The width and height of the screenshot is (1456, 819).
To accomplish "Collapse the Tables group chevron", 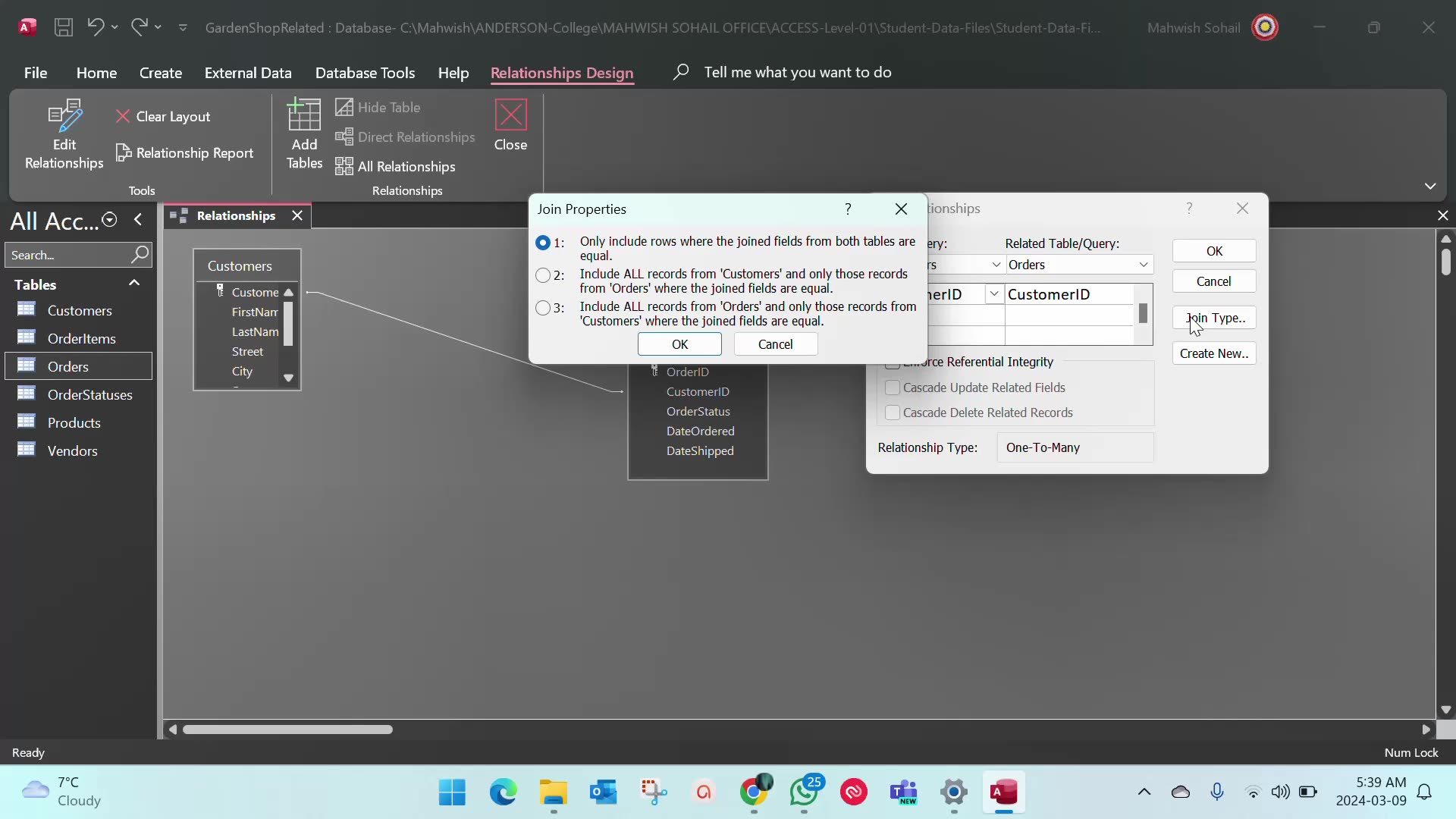I will (134, 283).
